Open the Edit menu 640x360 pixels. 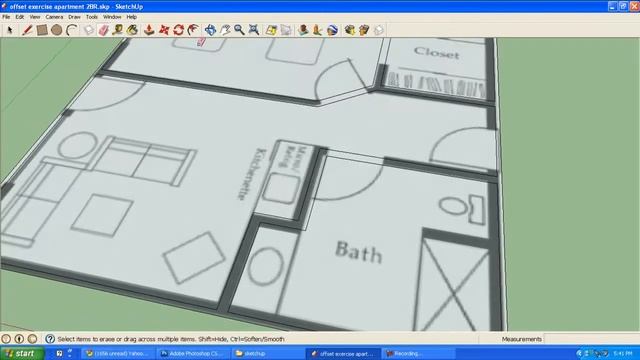coord(20,17)
